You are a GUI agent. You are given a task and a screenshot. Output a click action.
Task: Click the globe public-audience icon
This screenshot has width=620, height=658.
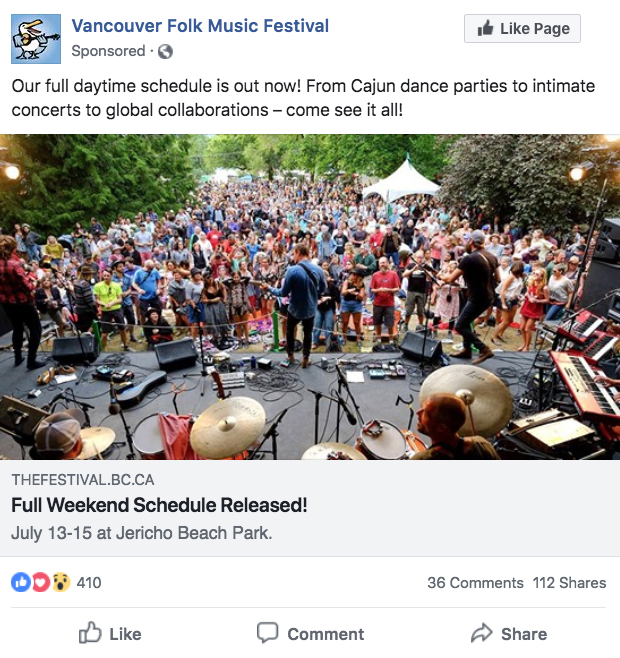click(165, 52)
